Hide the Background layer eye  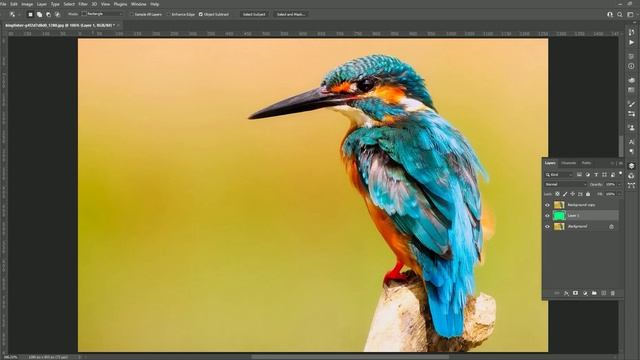click(547, 227)
